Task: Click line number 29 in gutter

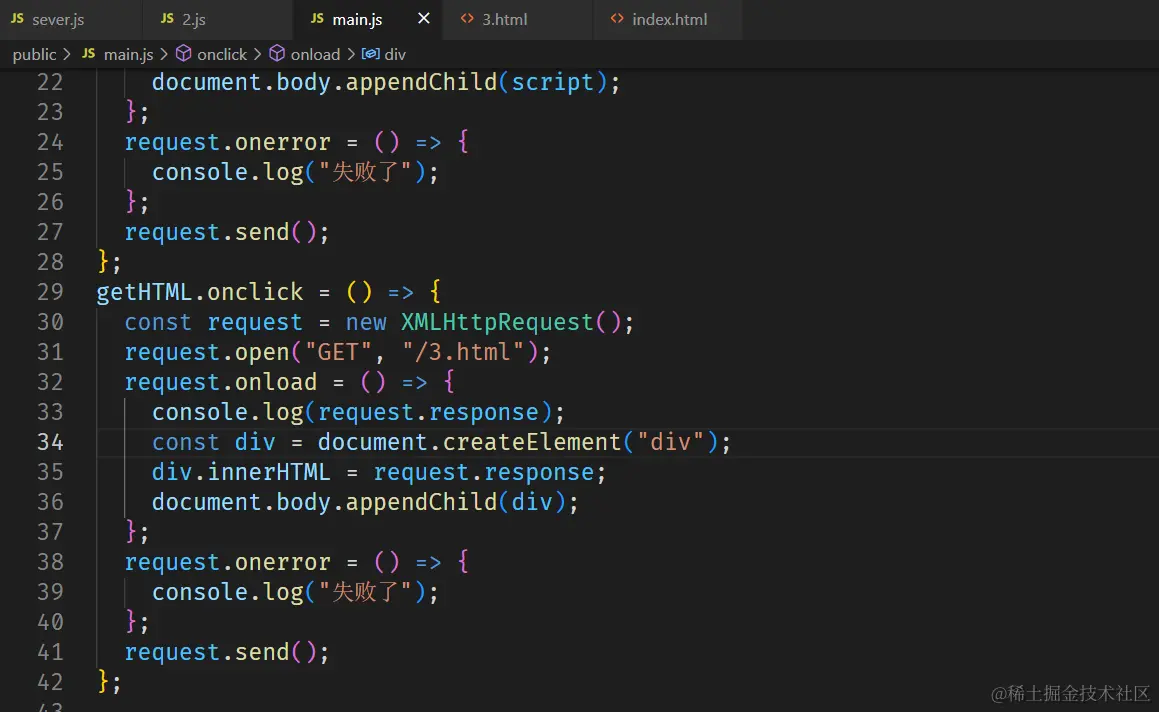Action: point(50,292)
